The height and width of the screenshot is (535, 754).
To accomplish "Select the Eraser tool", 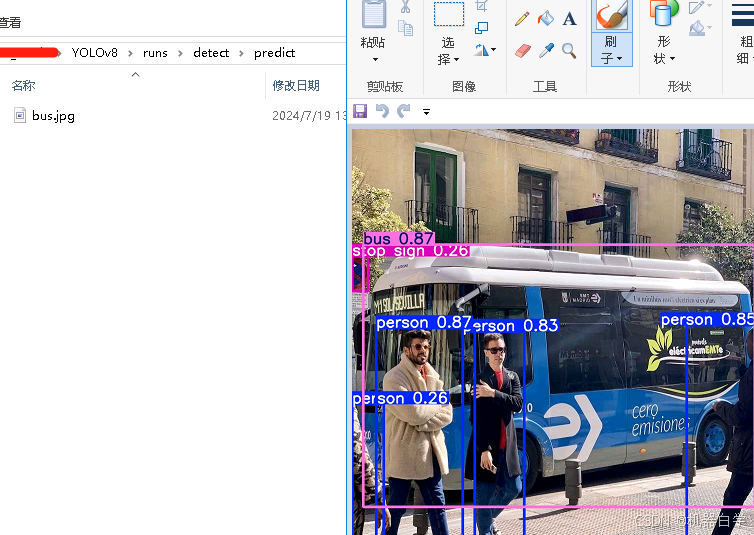I will click(x=522, y=50).
